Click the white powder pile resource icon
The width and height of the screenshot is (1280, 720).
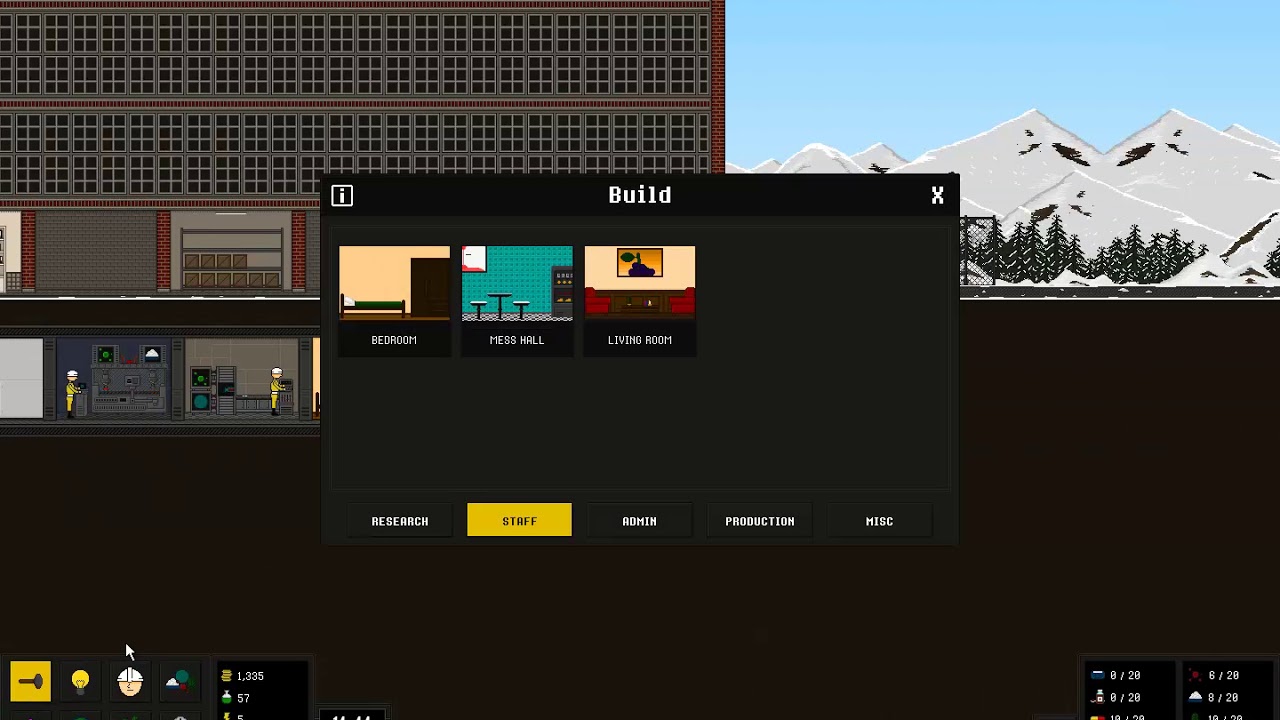(1195, 697)
